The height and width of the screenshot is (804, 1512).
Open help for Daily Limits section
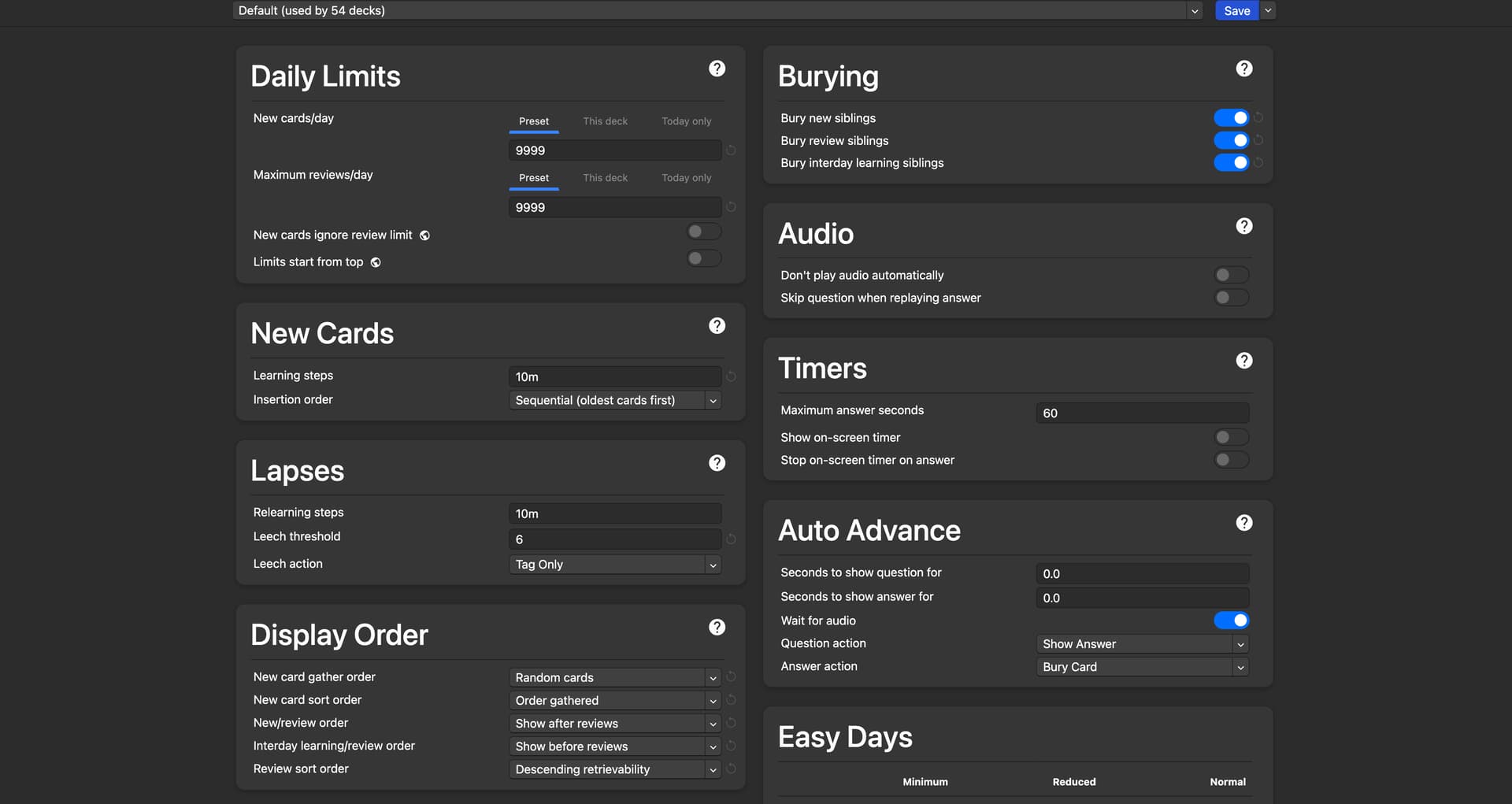coord(717,69)
